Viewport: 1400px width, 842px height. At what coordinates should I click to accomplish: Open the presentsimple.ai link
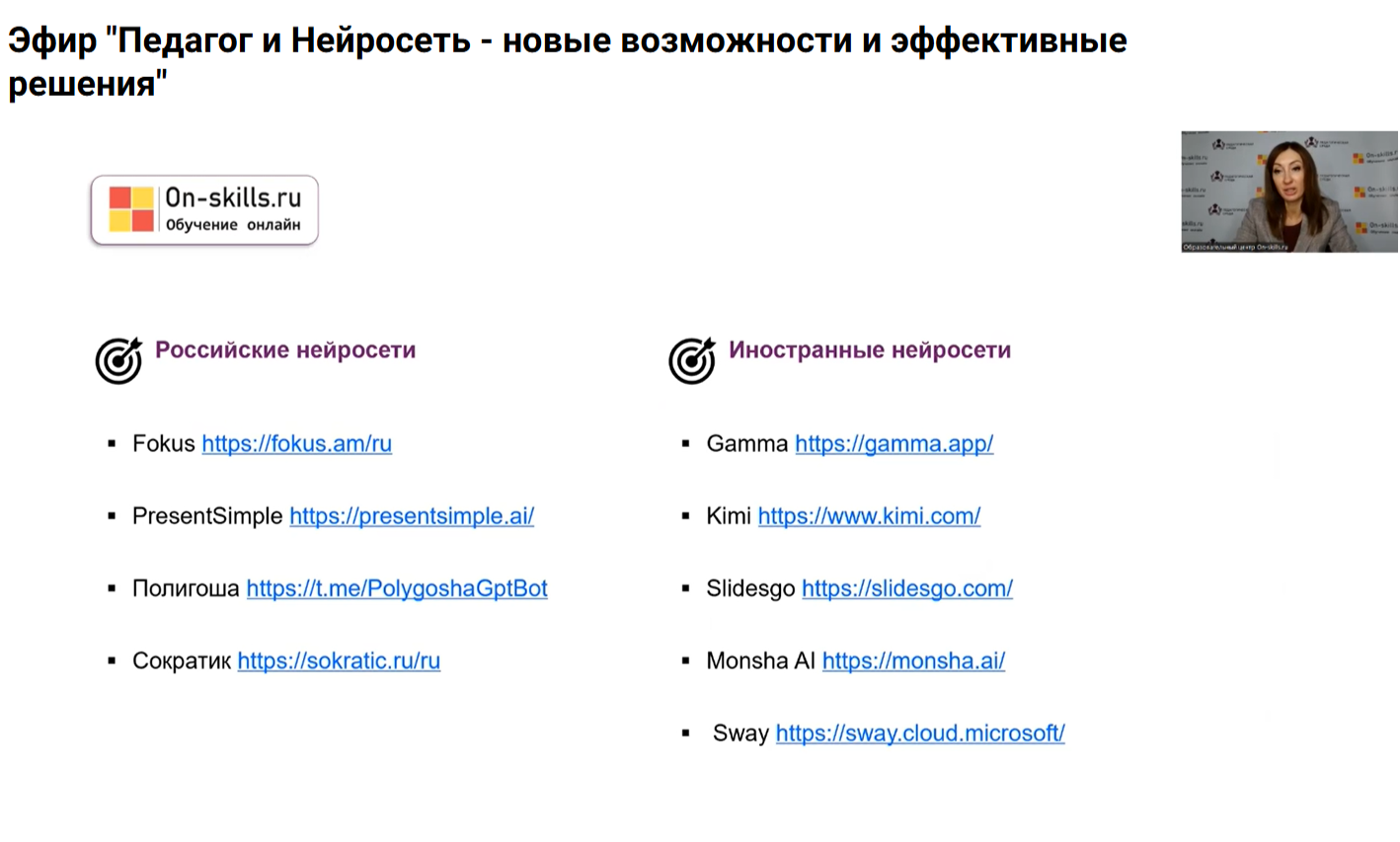coord(412,516)
